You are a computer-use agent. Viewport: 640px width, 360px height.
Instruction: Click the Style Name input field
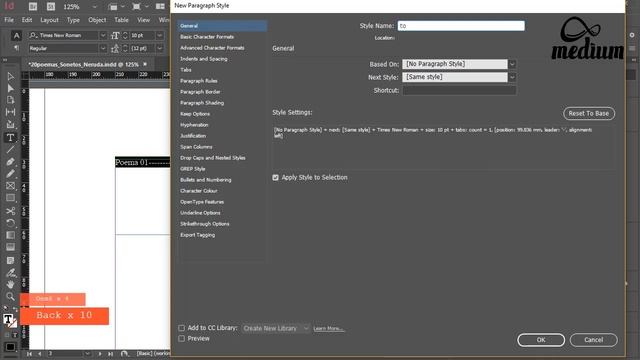(461, 26)
